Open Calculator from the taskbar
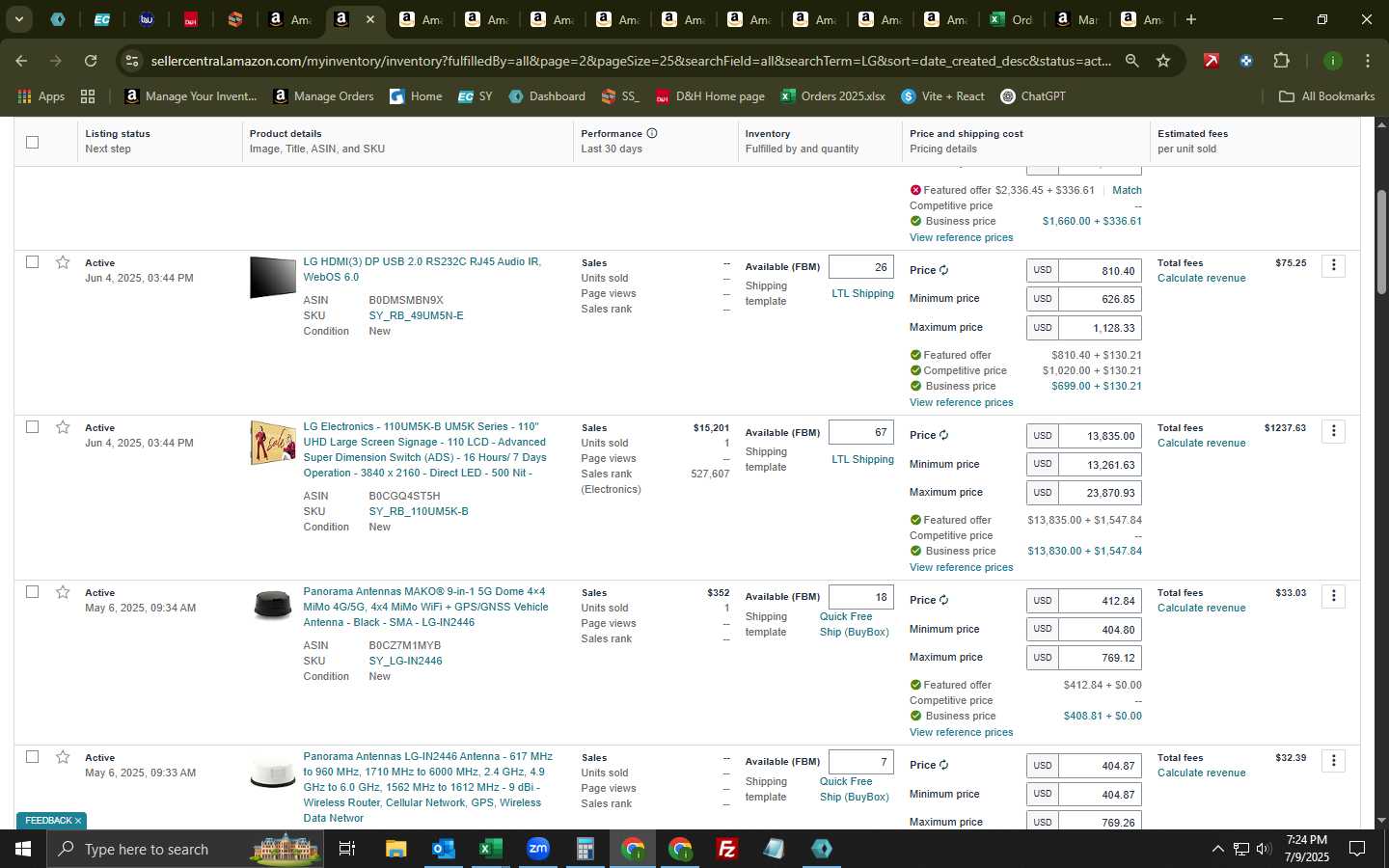The width and height of the screenshot is (1389, 868). [585, 849]
